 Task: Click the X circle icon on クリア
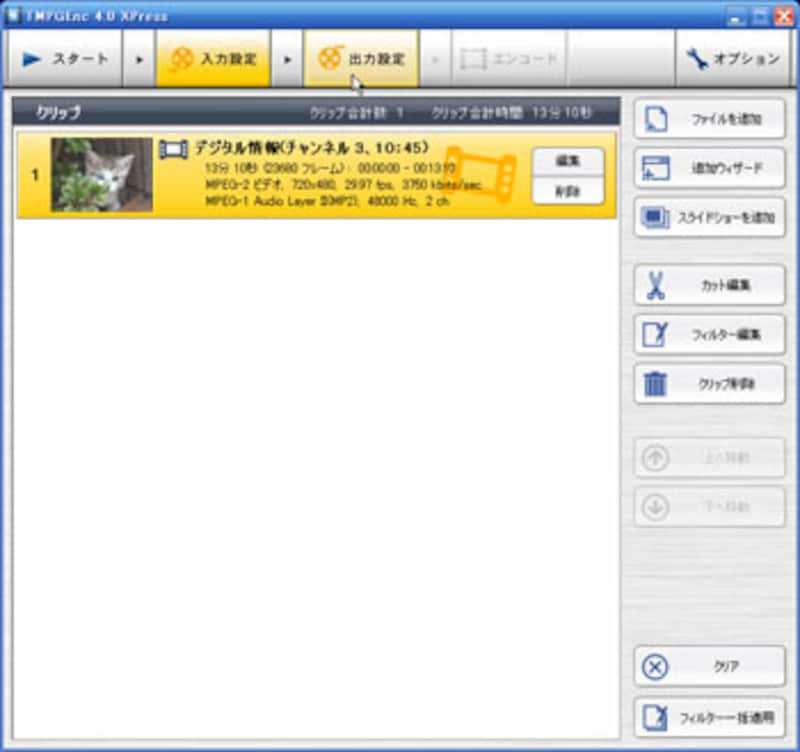655,667
